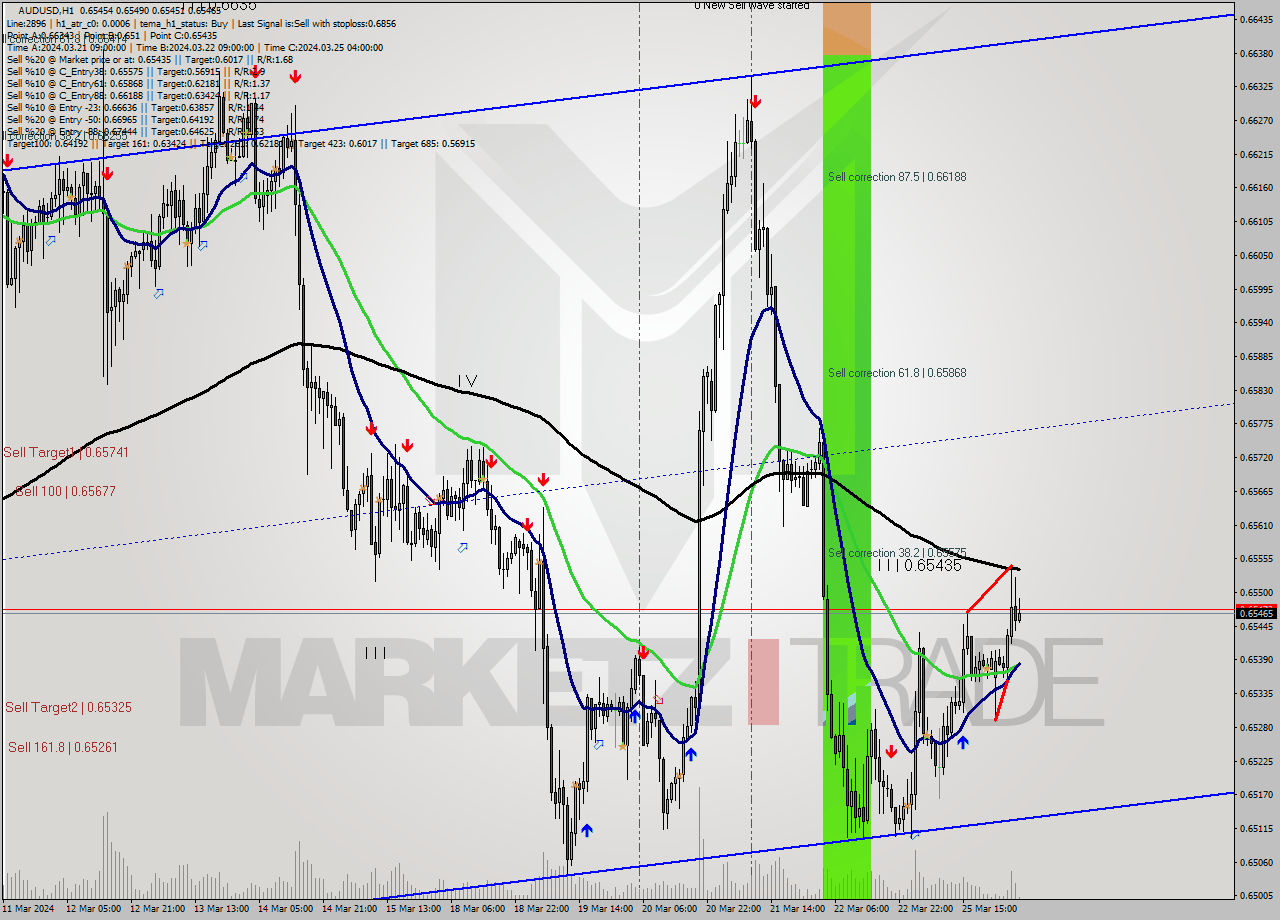
Task: Select the blue buy arrow under the 20 Mar 06:00 candles
Action: (690, 754)
